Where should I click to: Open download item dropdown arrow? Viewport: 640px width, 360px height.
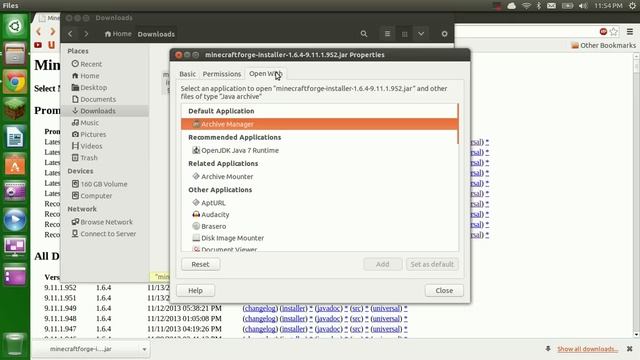tap(144, 349)
